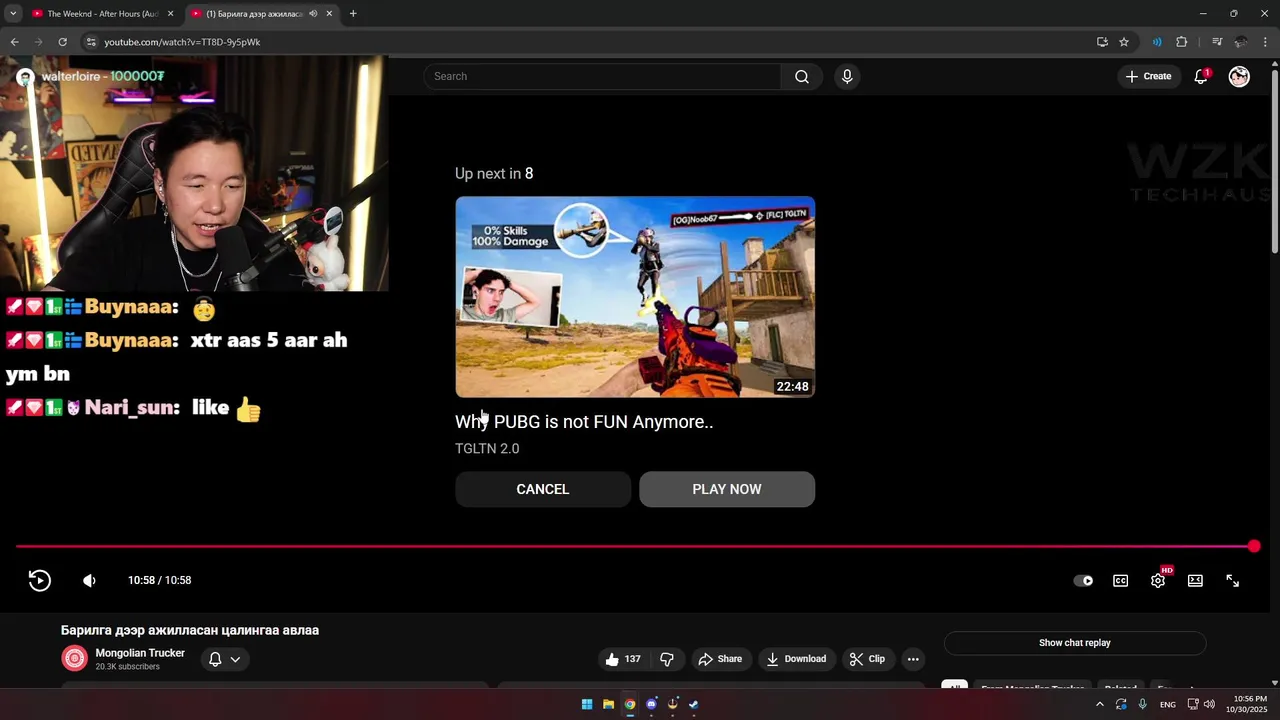Viewport: 1280px width, 720px height.
Task: Open Mongolian Trucker channel avatar
Action: [x=75, y=658]
